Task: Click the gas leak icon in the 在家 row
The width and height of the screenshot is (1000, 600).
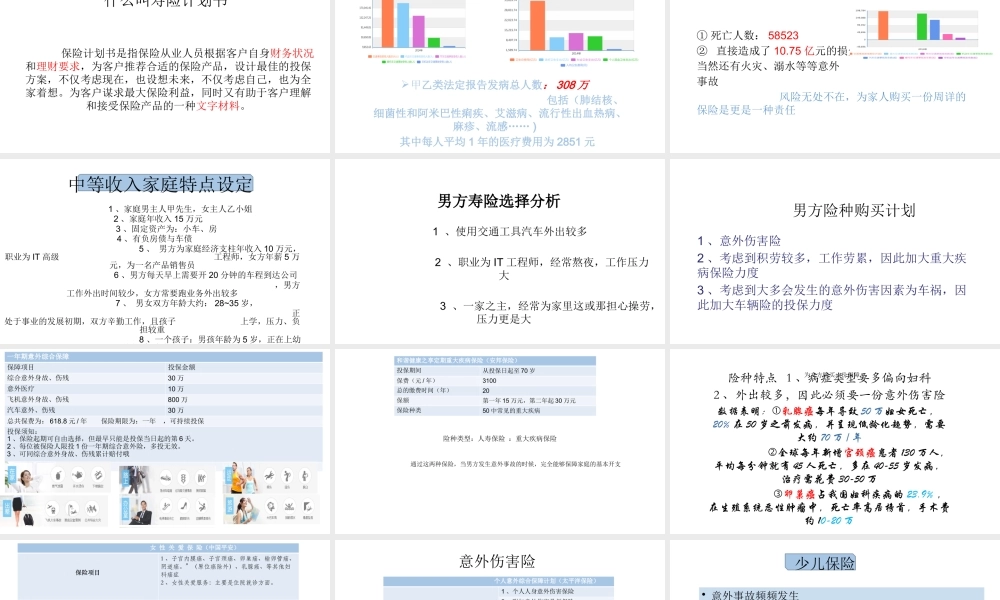Action: [59, 476]
